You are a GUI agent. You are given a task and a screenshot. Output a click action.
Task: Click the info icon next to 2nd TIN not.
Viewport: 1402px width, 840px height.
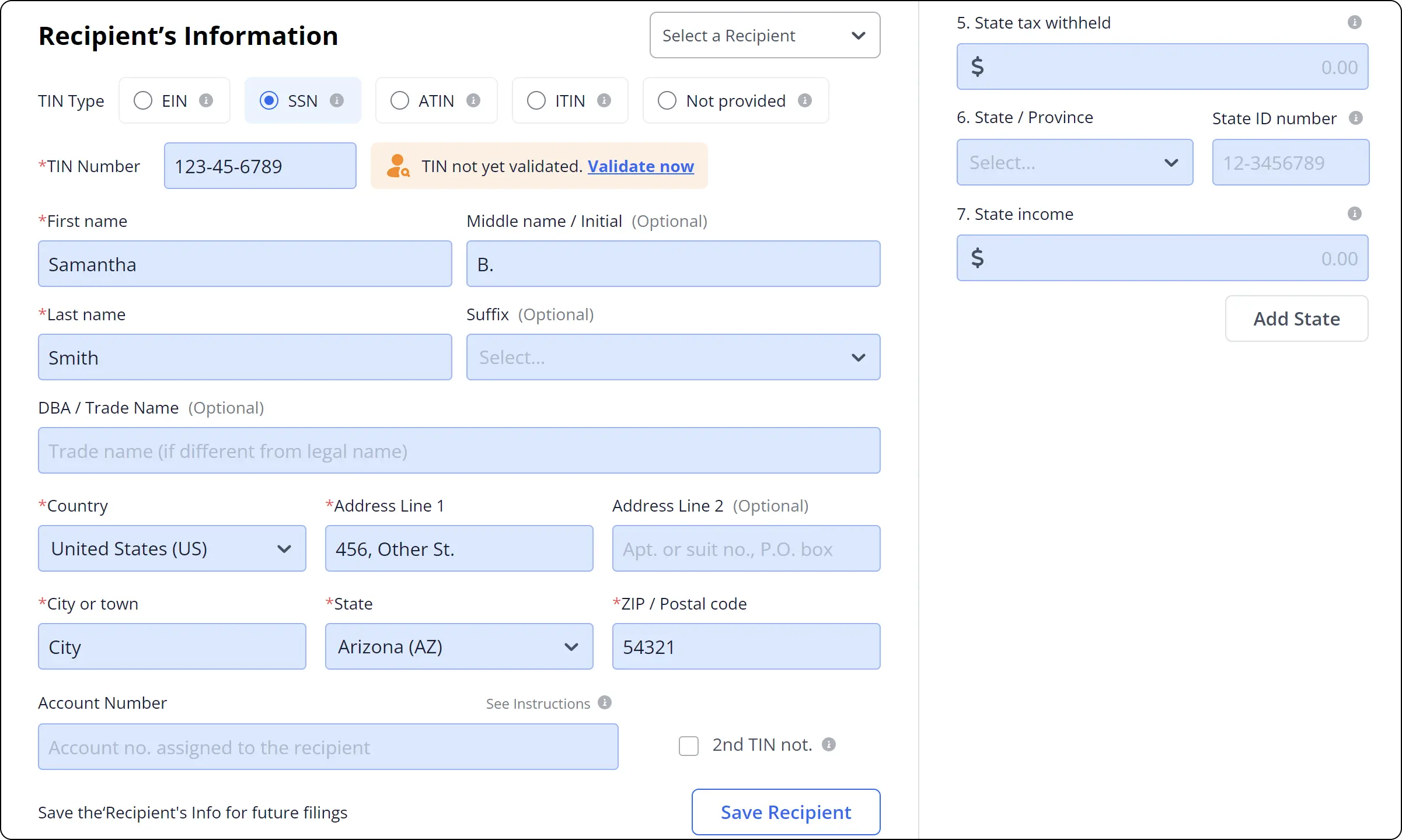[830, 744]
